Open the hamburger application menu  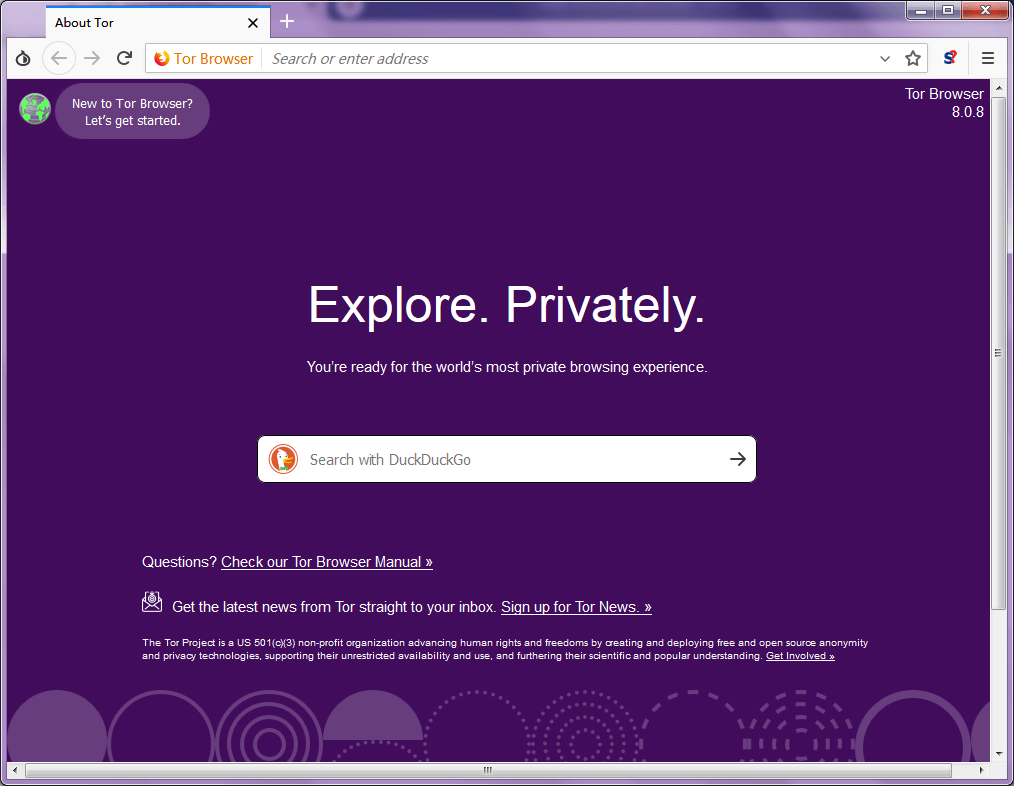pos(988,59)
